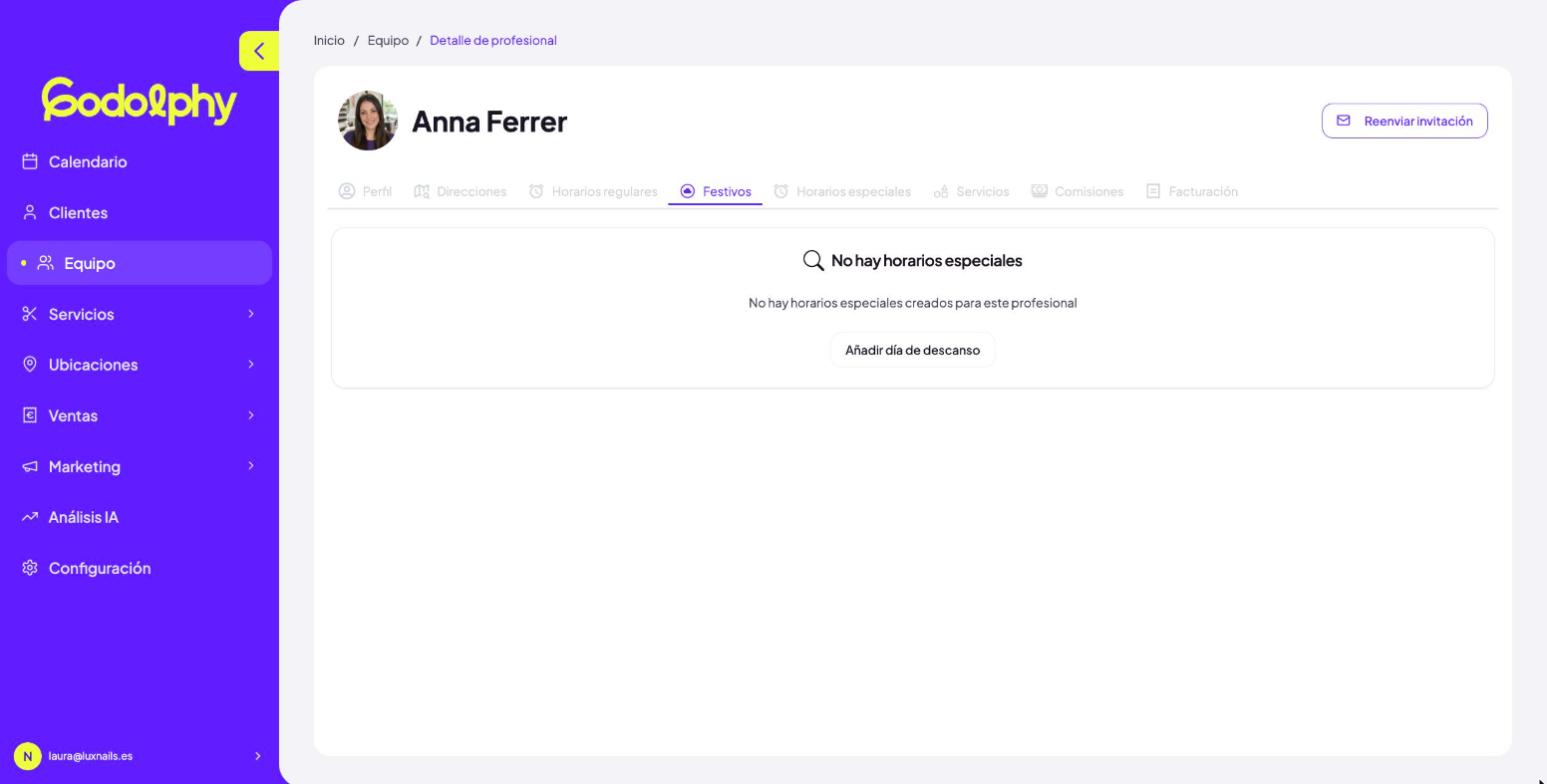Viewport: 1547px width, 784px height.
Task: Select the Festivos tab
Action: coord(715,191)
